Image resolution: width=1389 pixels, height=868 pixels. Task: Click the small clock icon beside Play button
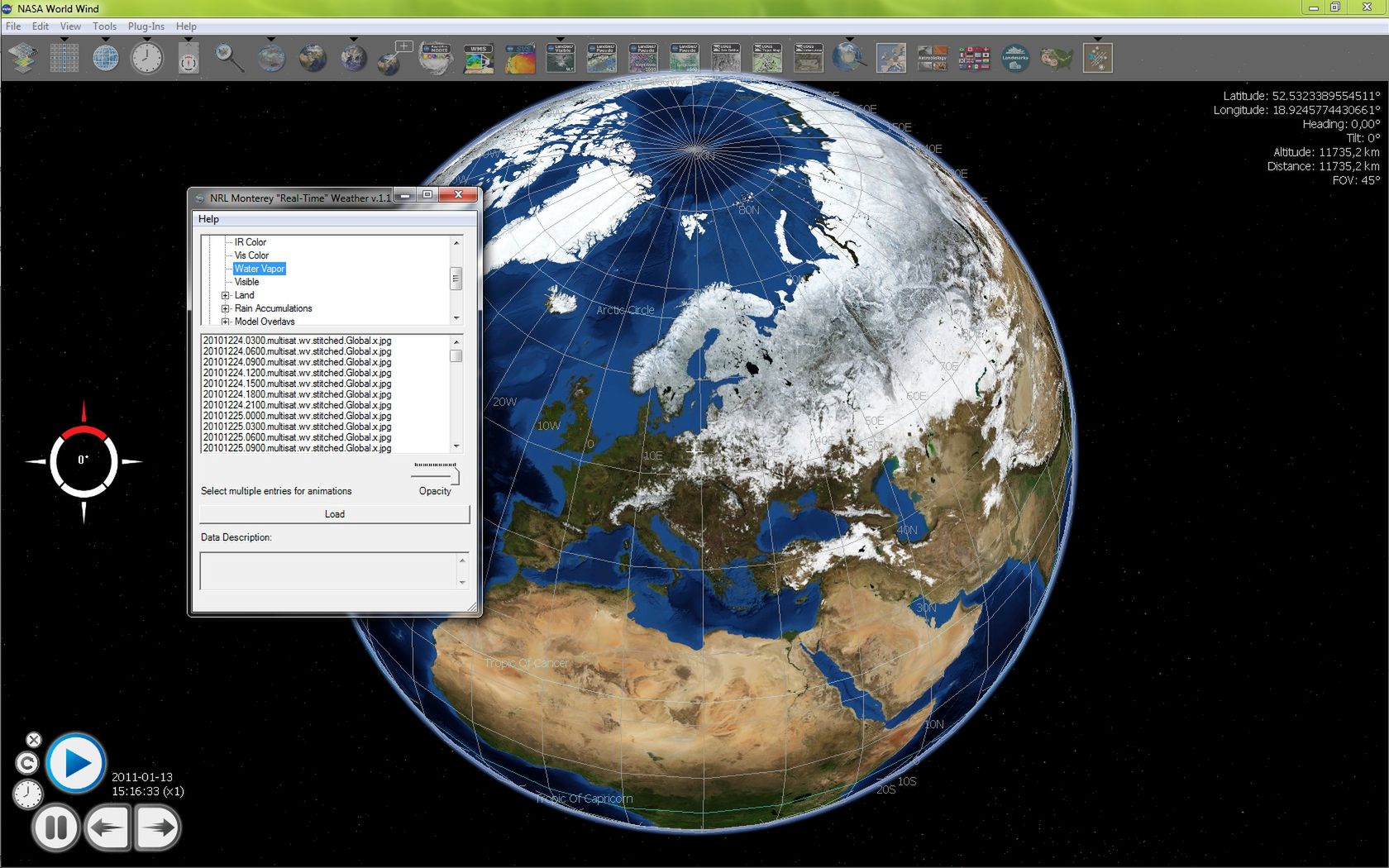click(x=27, y=794)
